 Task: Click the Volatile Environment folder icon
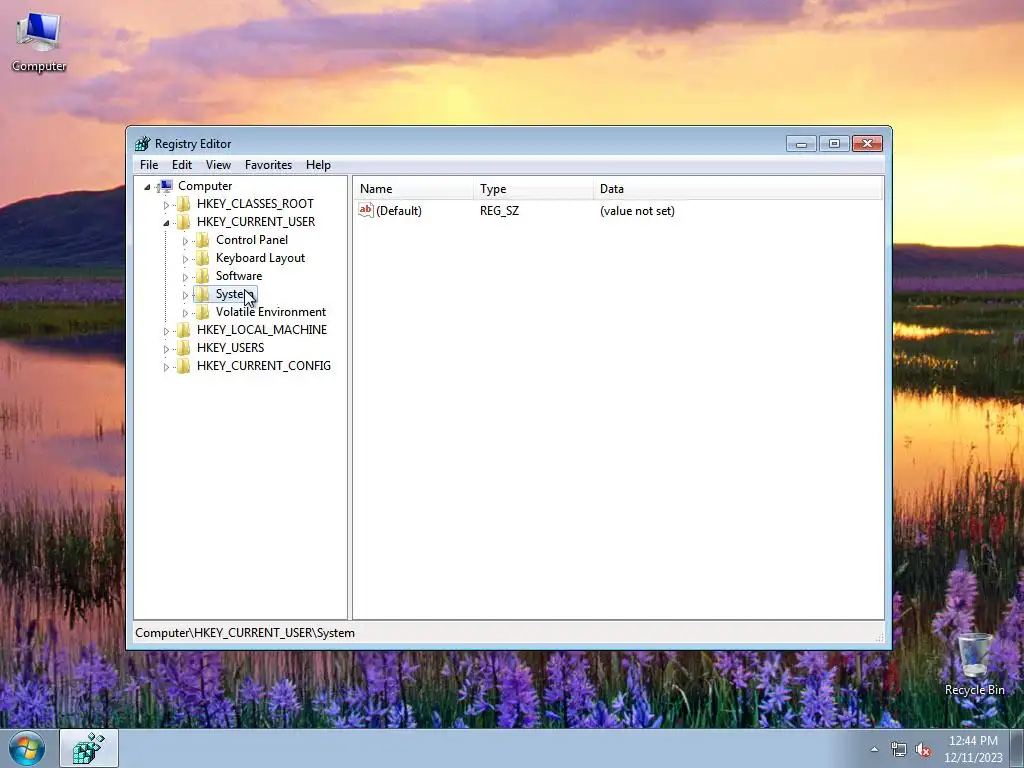203,312
